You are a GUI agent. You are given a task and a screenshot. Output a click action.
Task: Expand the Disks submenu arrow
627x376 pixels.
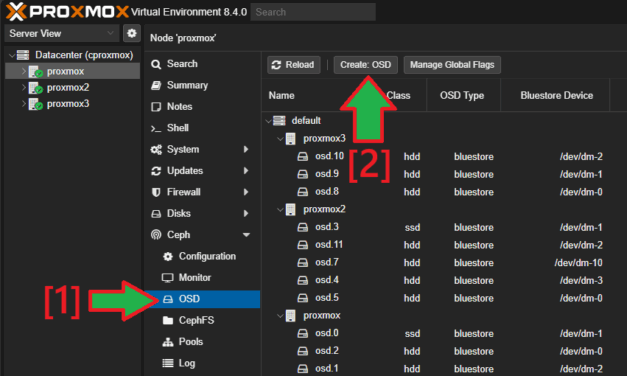click(x=246, y=214)
